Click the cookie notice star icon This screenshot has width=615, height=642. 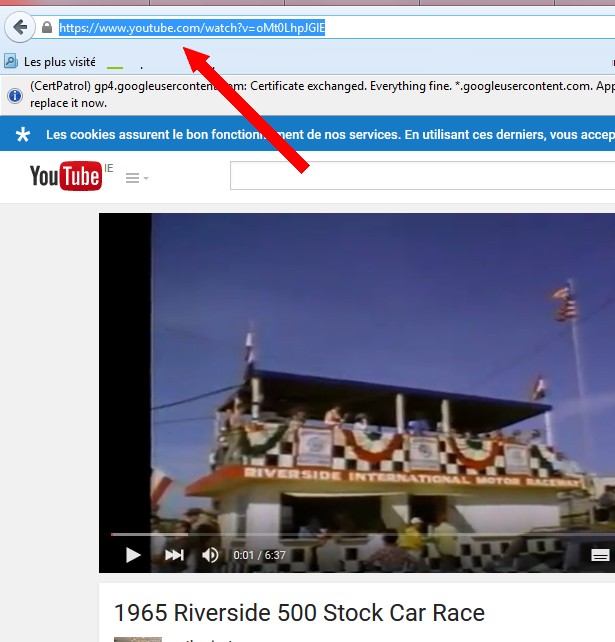click(22, 134)
